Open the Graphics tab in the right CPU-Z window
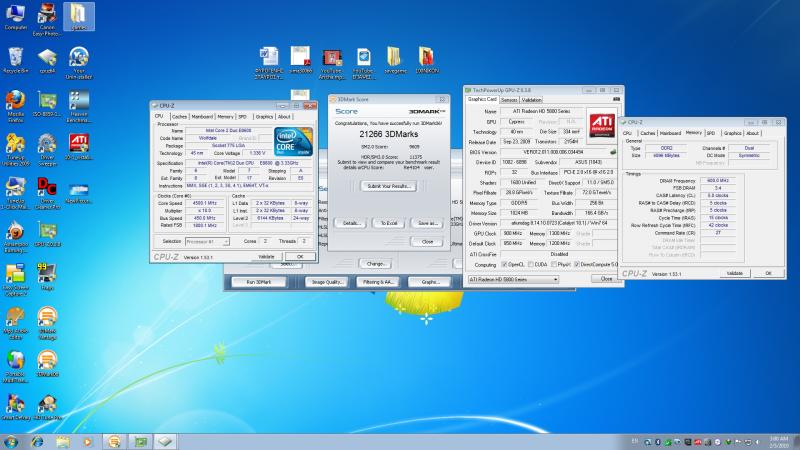This screenshot has height=450, width=800. pos(732,133)
